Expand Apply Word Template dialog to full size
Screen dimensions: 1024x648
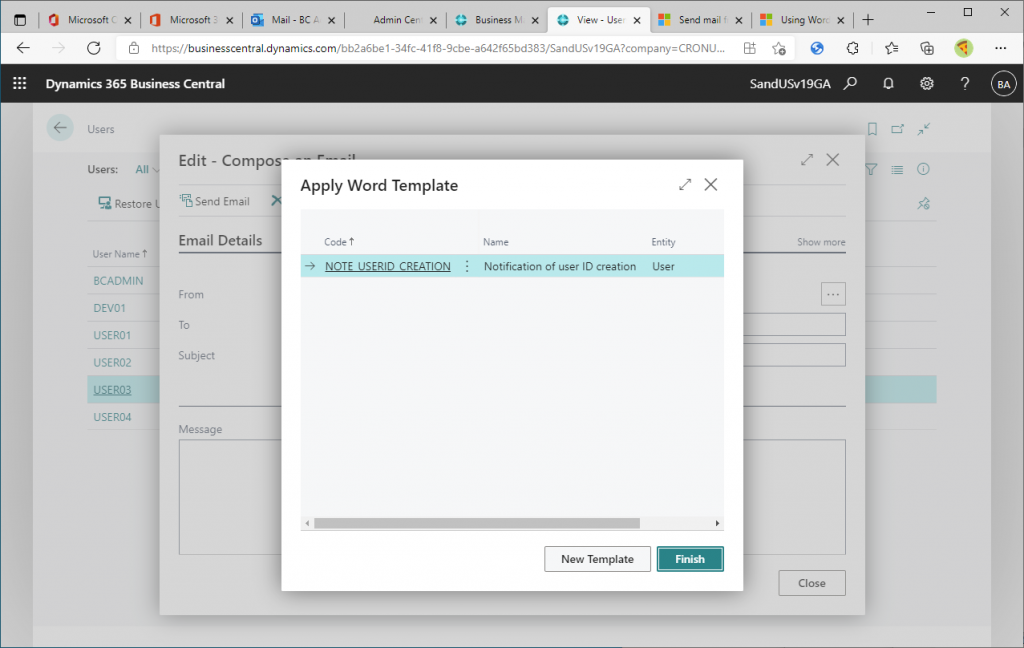[x=685, y=185]
